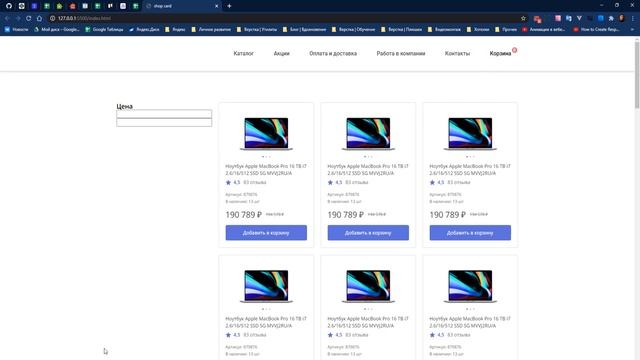Expand the Видеомонтаж bookmark folder
Image resolution: width=640 pixels, height=360 pixels.
(444, 29)
